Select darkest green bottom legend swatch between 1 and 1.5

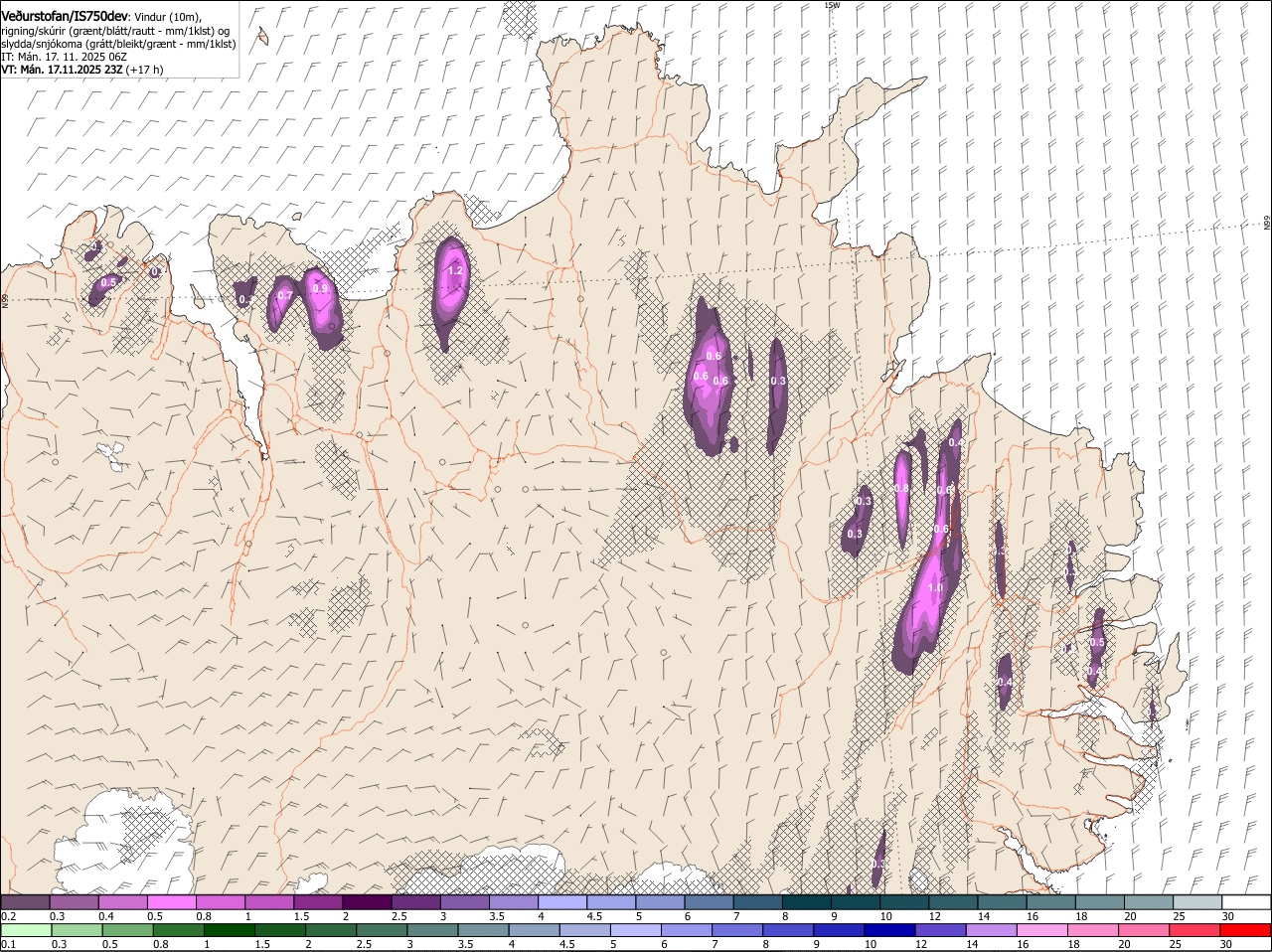coord(229,930)
